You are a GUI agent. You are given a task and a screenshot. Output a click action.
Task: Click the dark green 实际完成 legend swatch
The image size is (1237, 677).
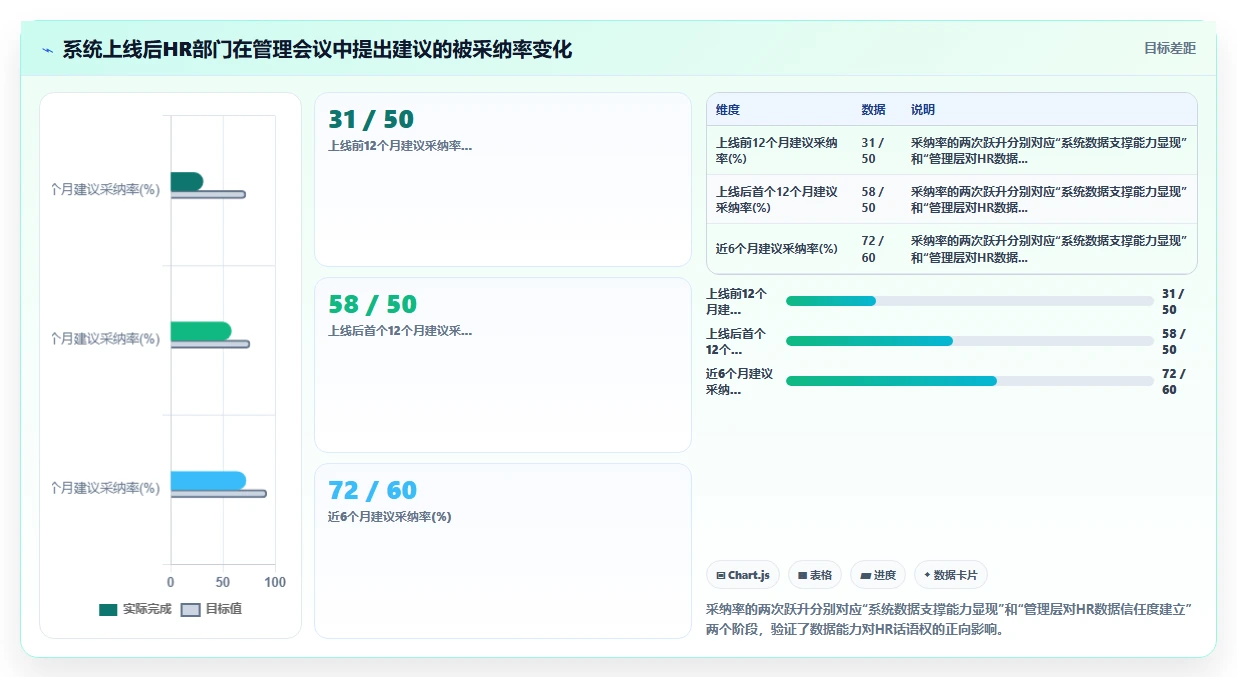pos(108,610)
